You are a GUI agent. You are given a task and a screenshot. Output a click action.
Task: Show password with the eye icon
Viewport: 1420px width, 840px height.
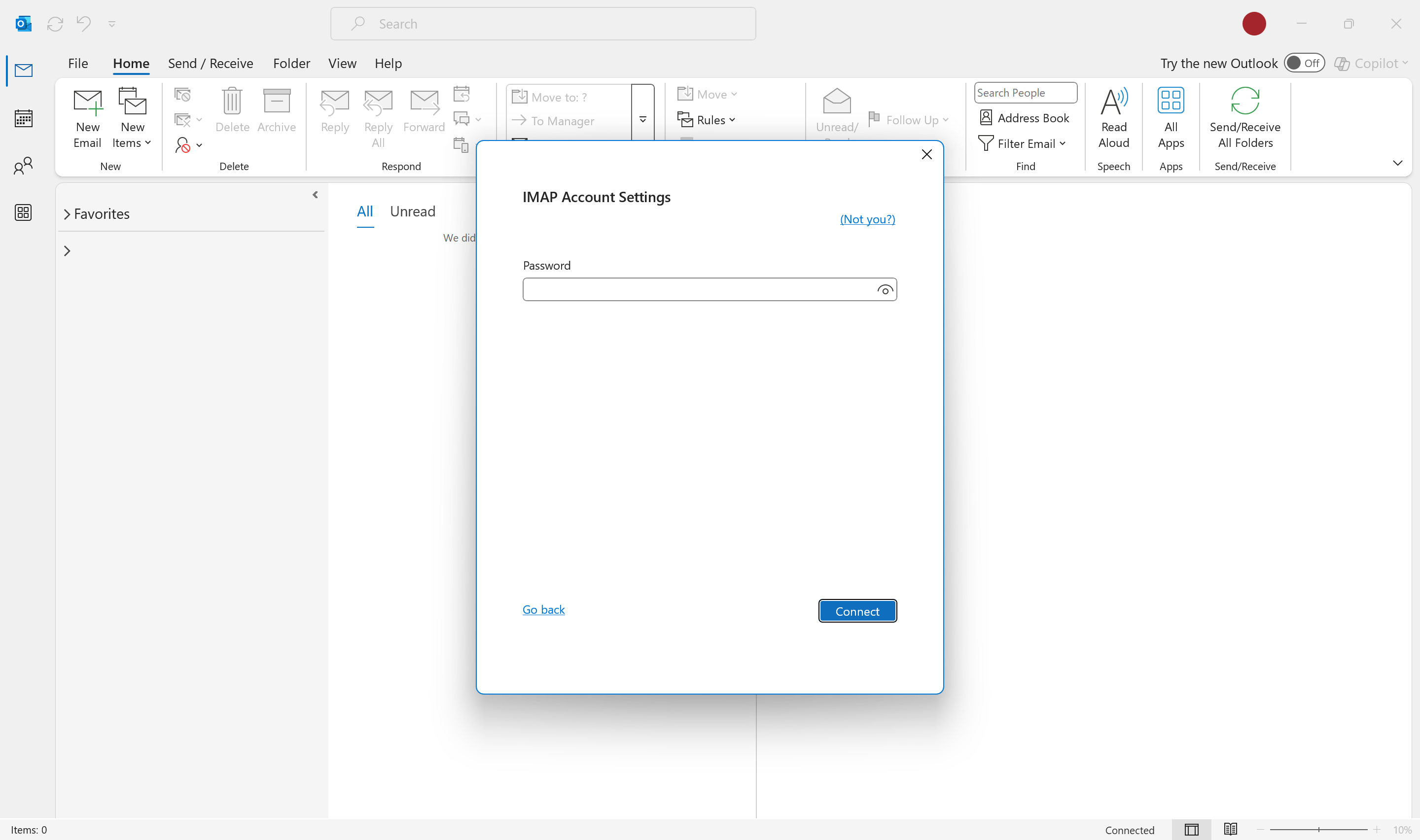pos(885,290)
